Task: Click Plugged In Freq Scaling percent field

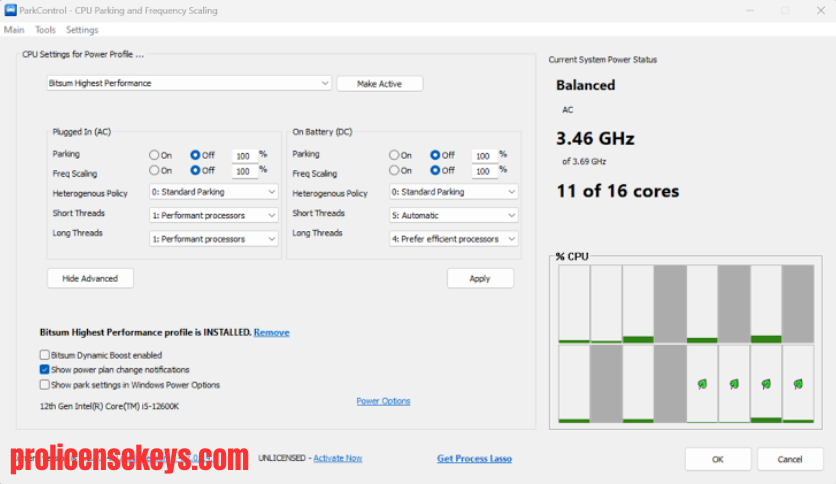Action: (244, 171)
